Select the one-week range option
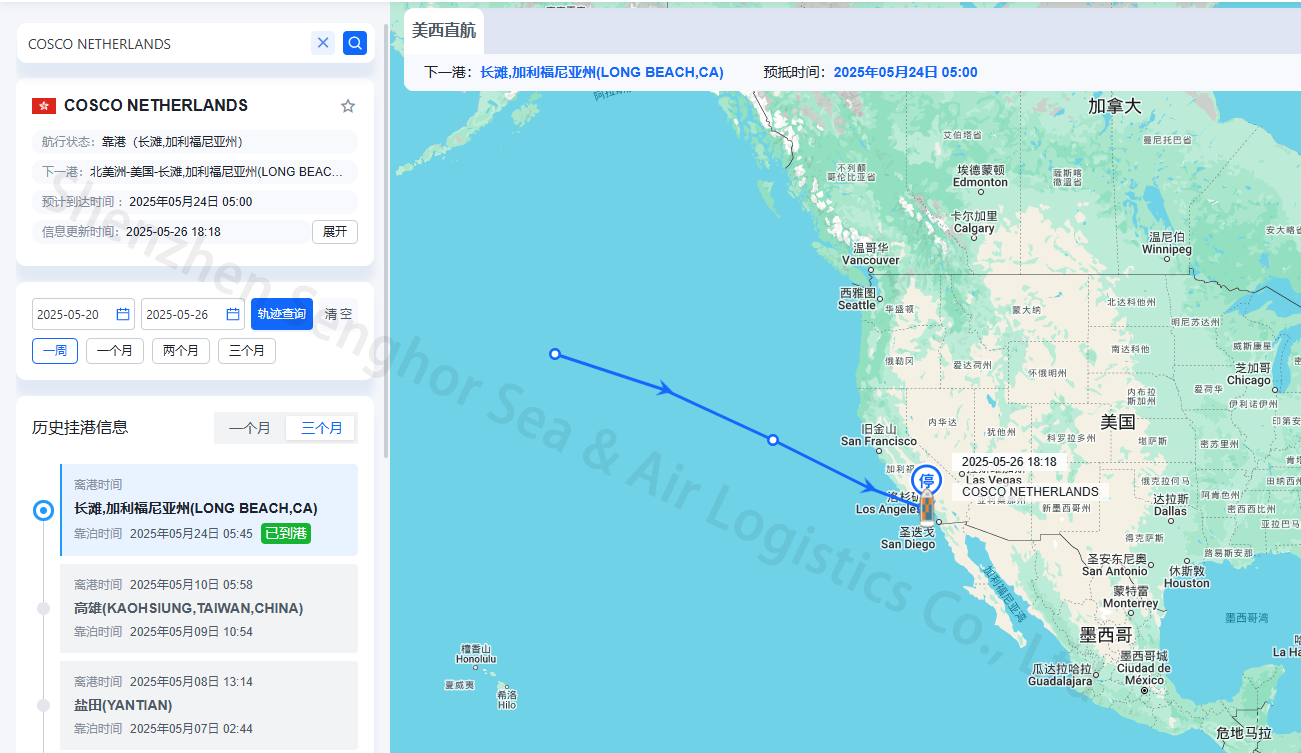Viewport: 1301px width, 753px height. pos(55,351)
